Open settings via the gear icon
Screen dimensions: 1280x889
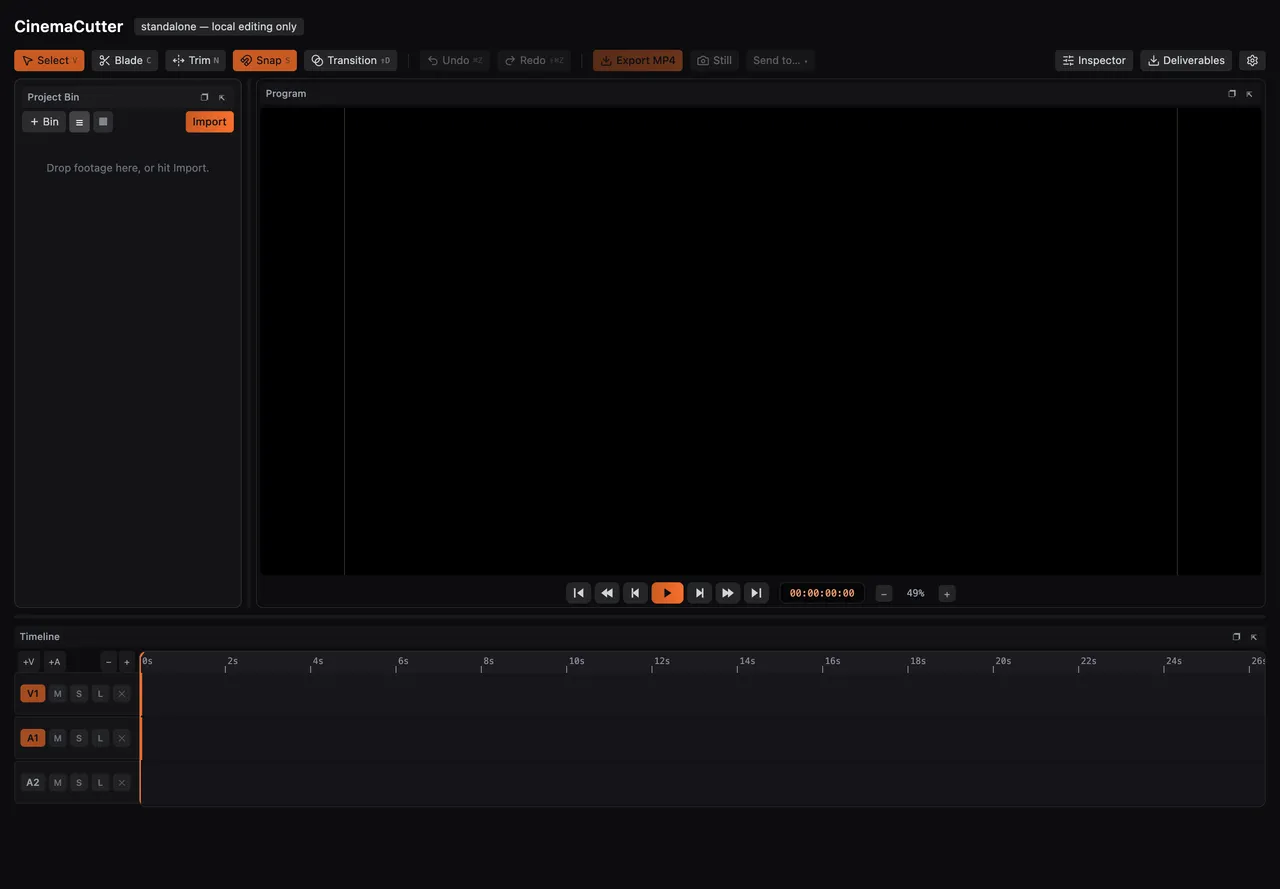point(1252,61)
